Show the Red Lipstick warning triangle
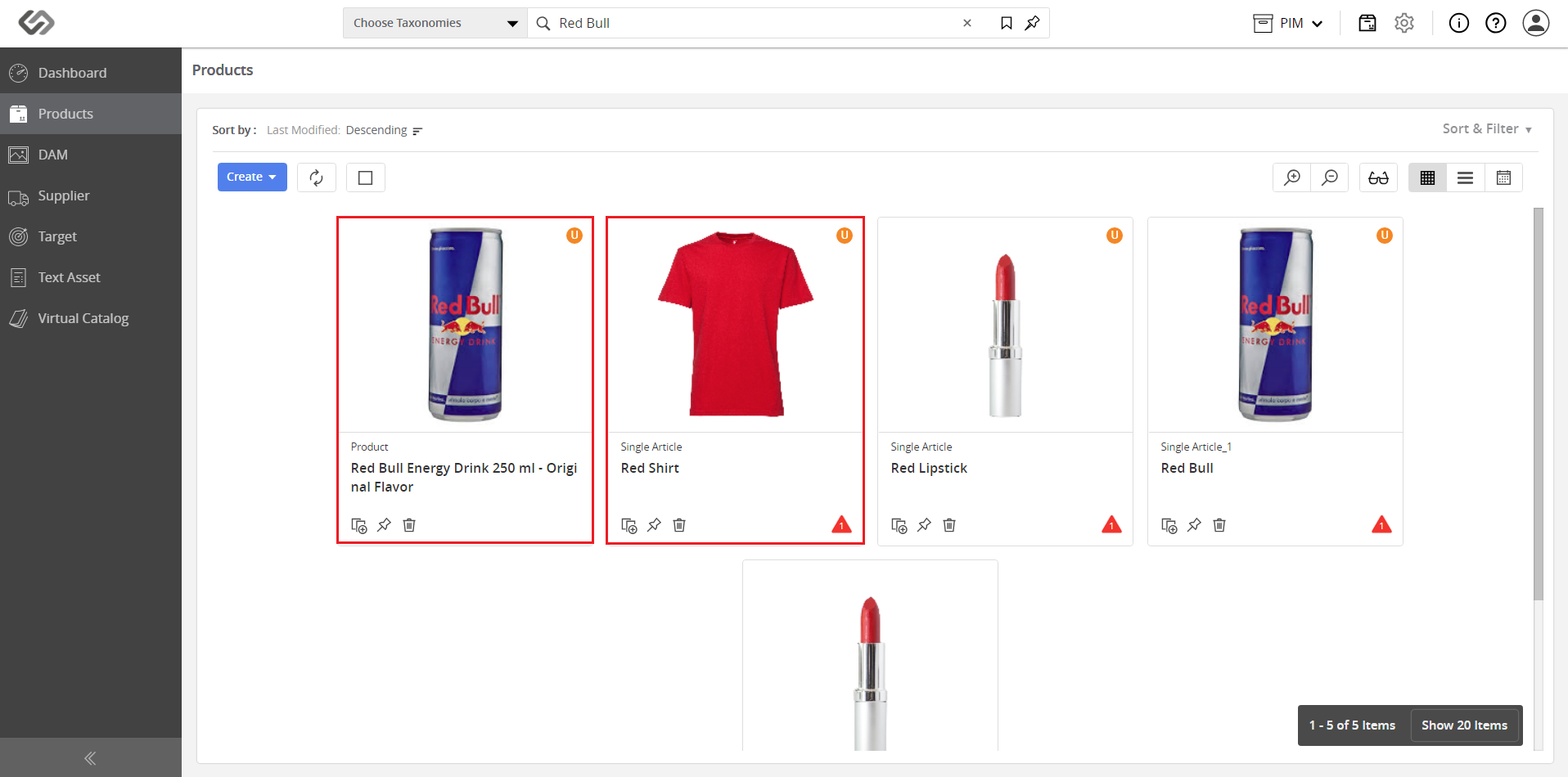 [1111, 525]
